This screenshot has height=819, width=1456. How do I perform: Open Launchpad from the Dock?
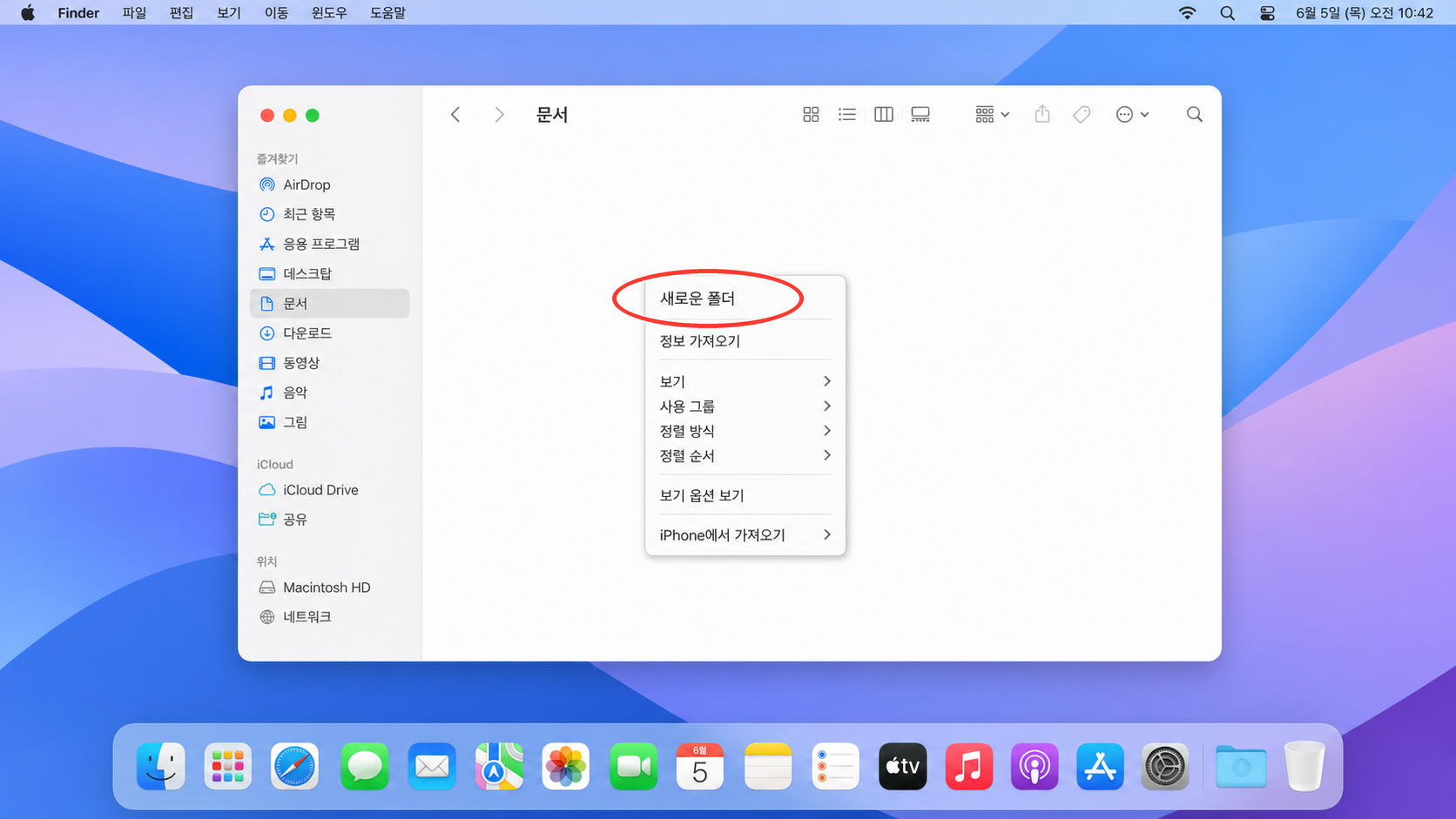pos(227,767)
